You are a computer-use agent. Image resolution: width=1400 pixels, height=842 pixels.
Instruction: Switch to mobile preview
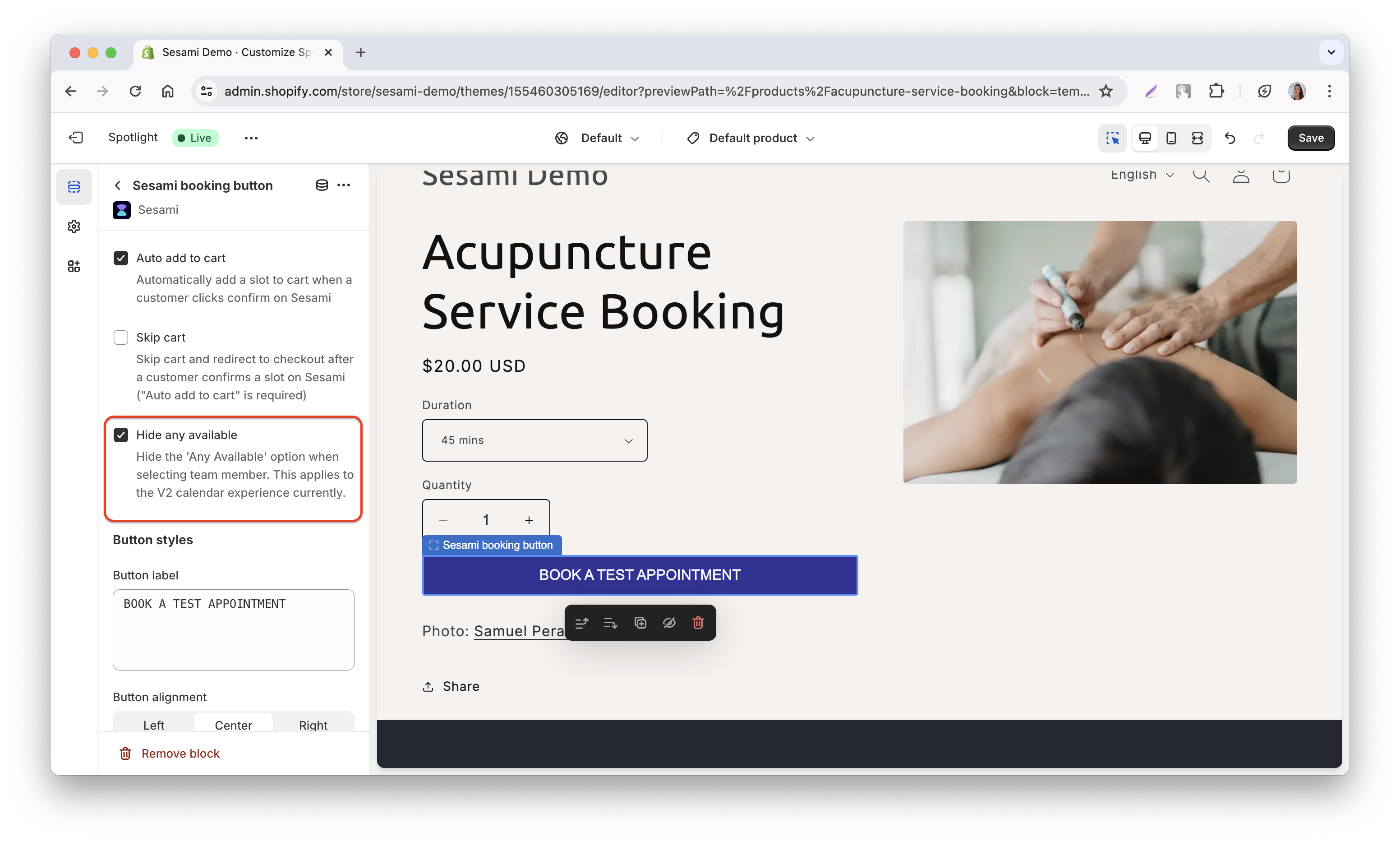(1171, 138)
